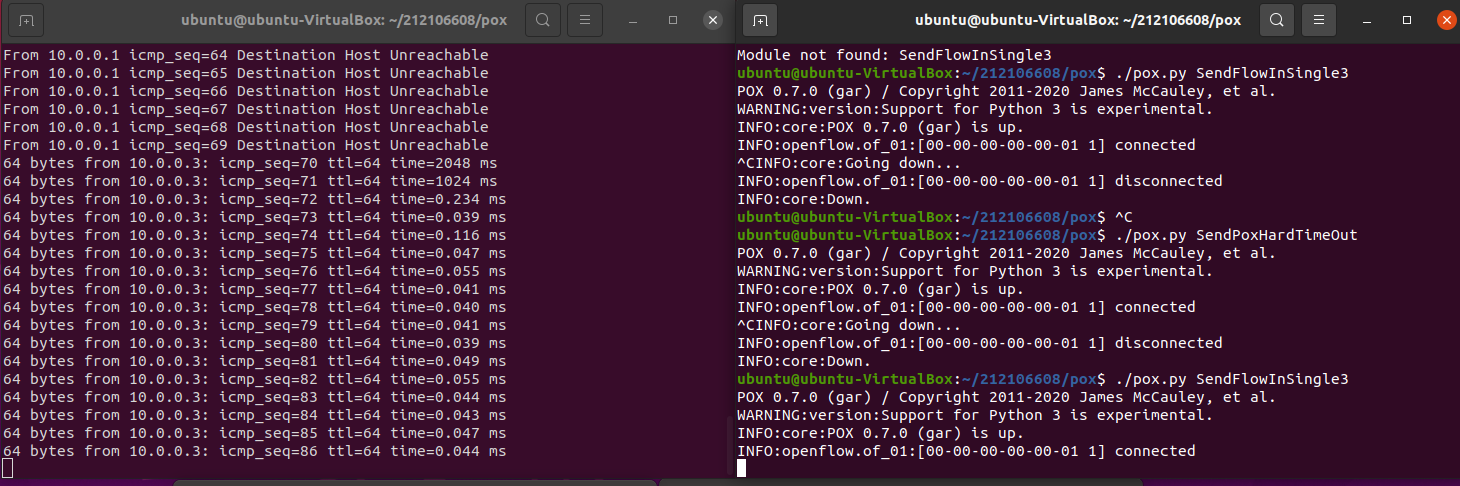Click the icmp_seq=77 time=0.041 ms line
The height and width of the screenshot is (486, 1460).
click(x=254, y=289)
